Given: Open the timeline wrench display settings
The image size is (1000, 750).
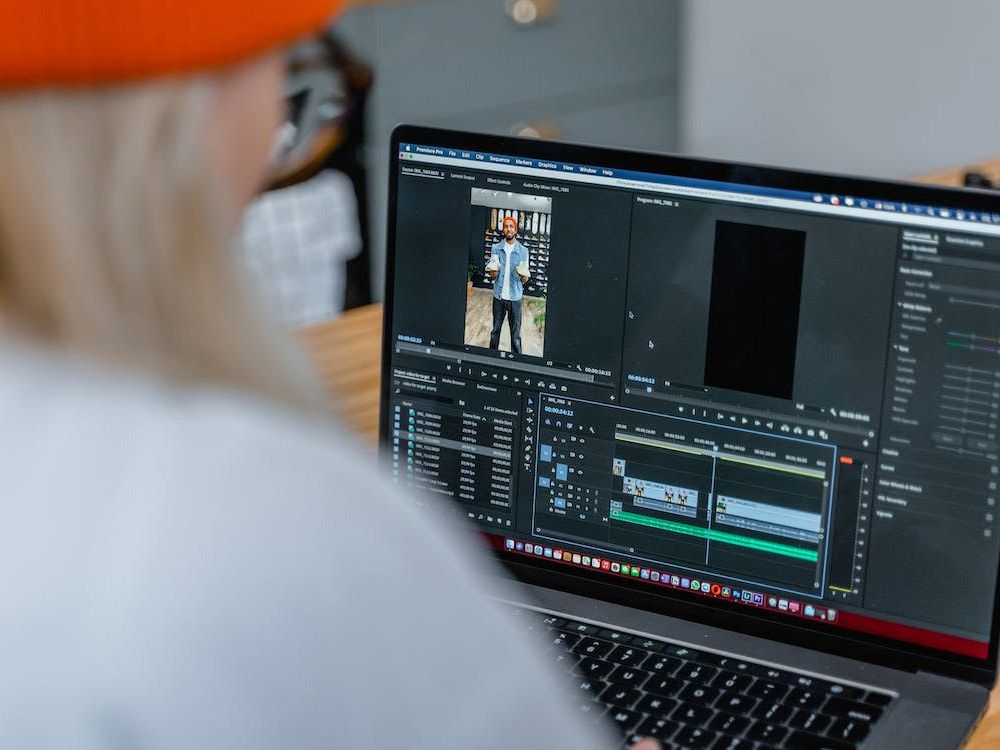Looking at the screenshot, I should pyautogui.click(x=592, y=430).
